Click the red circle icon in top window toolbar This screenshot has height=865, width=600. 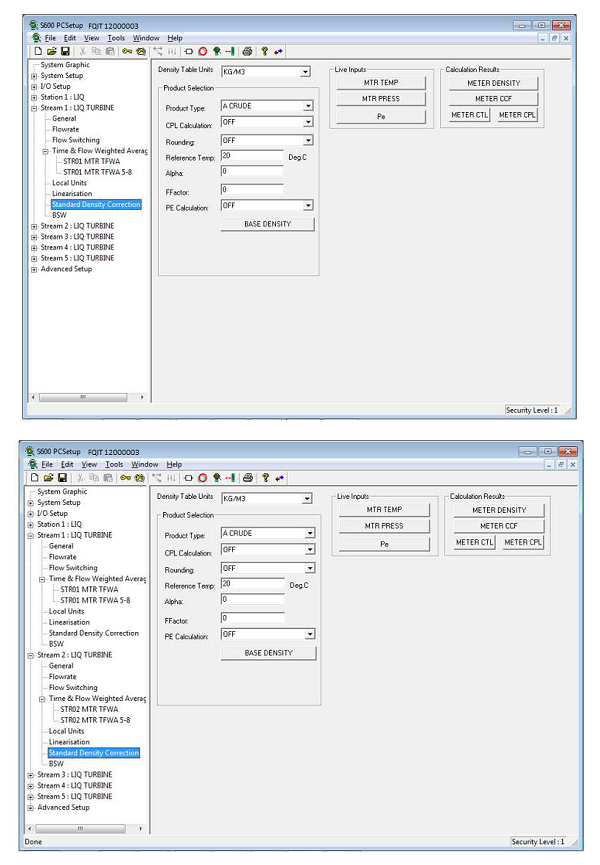click(x=203, y=51)
